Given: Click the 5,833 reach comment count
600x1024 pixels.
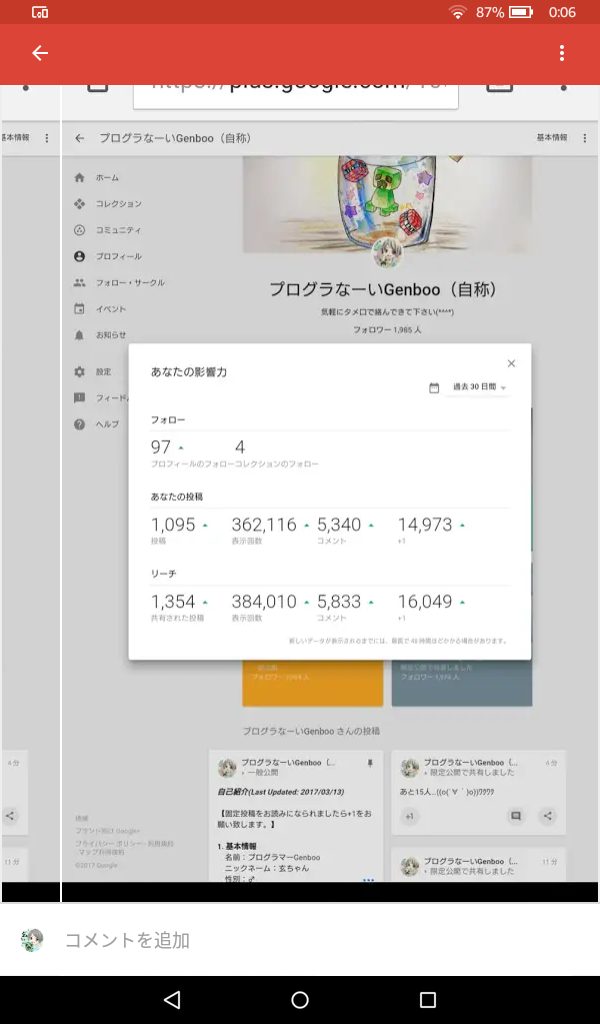Looking at the screenshot, I should 339,601.
